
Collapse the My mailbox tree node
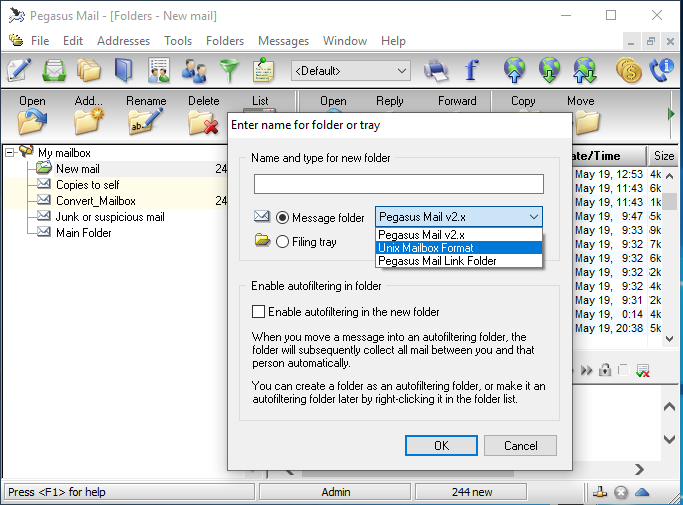(x=9, y=153)
